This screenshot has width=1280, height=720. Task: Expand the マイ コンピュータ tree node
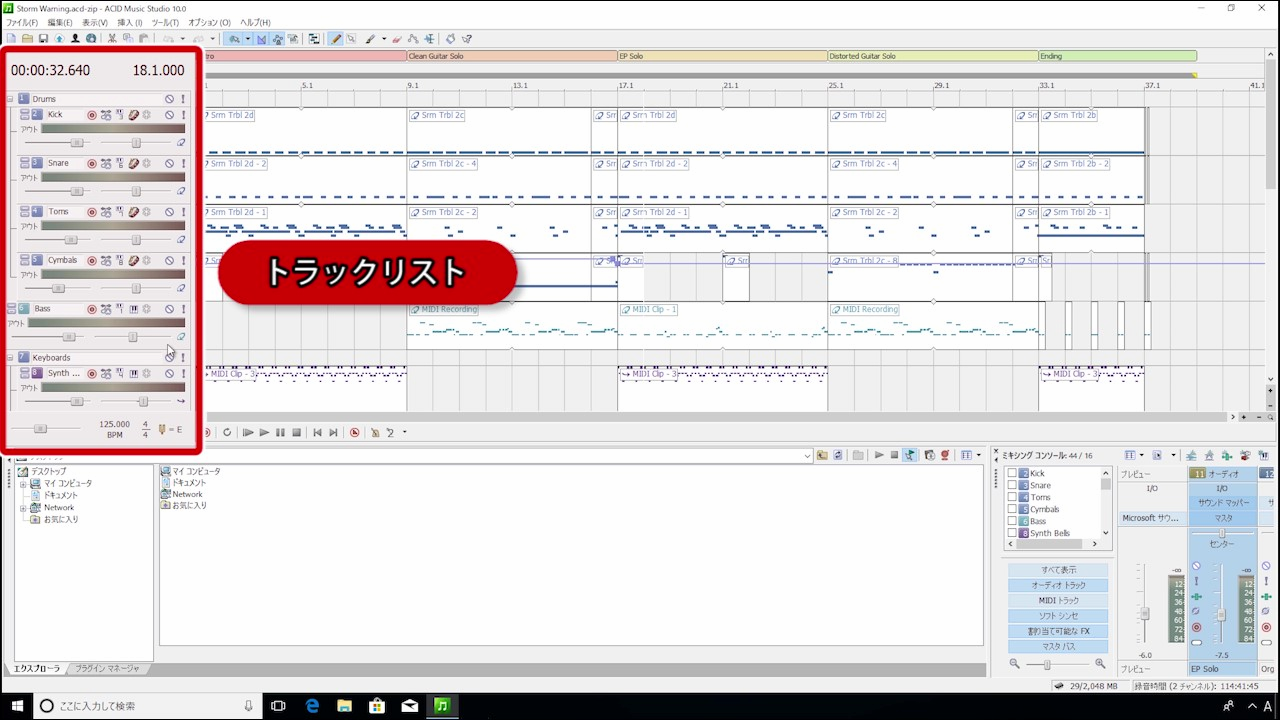23,484
